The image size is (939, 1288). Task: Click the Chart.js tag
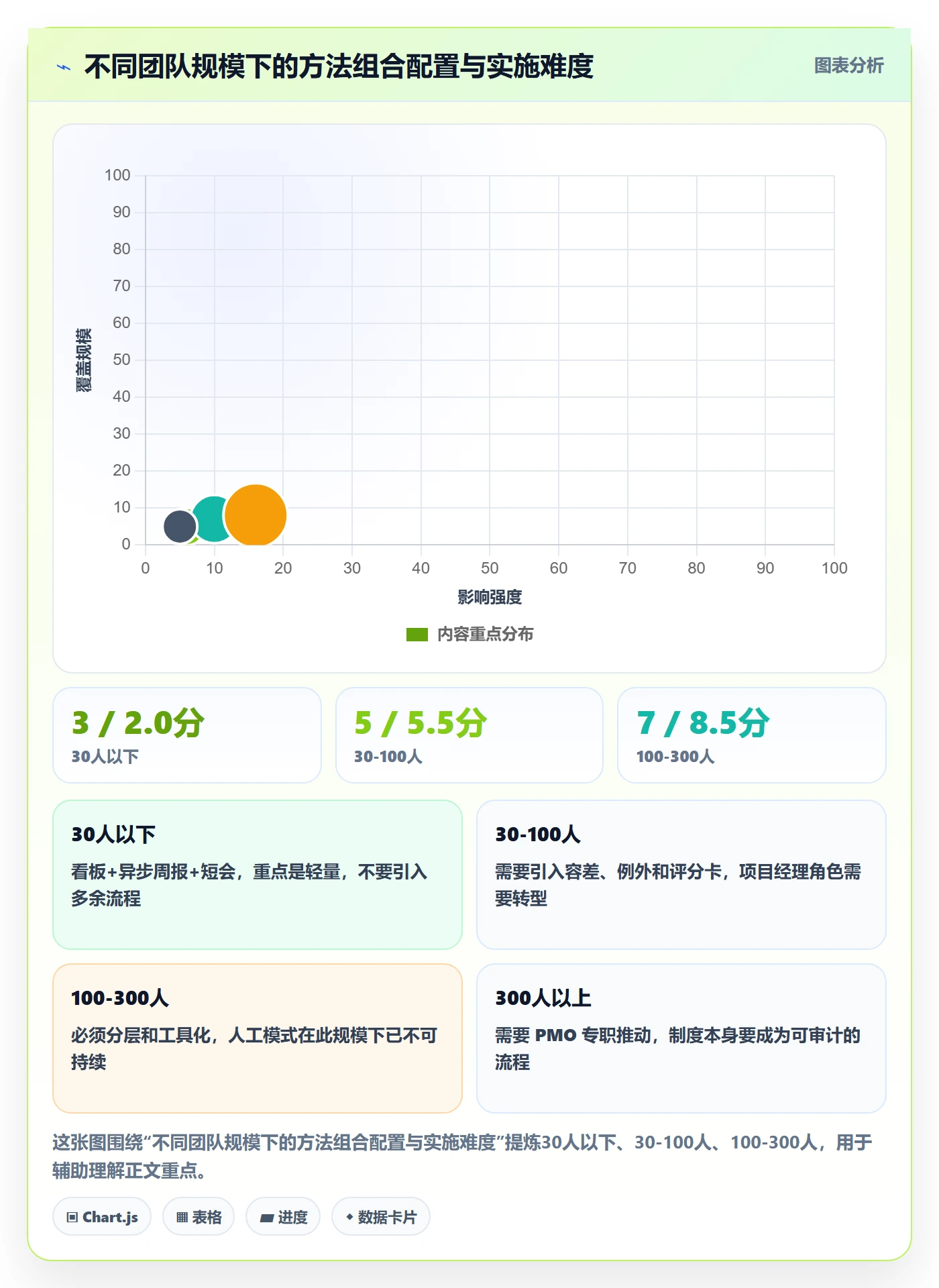(x=102, y=1217)
